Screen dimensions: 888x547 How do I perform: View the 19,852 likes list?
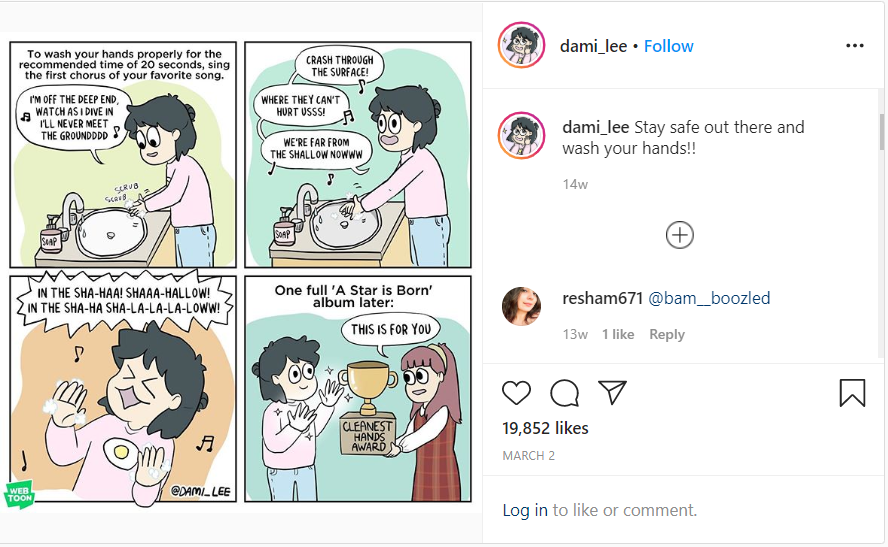pos(545,428)
